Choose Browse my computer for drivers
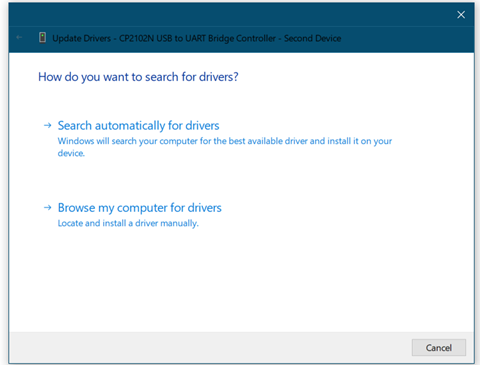The image size is (480, 365). tap(140, 208)
